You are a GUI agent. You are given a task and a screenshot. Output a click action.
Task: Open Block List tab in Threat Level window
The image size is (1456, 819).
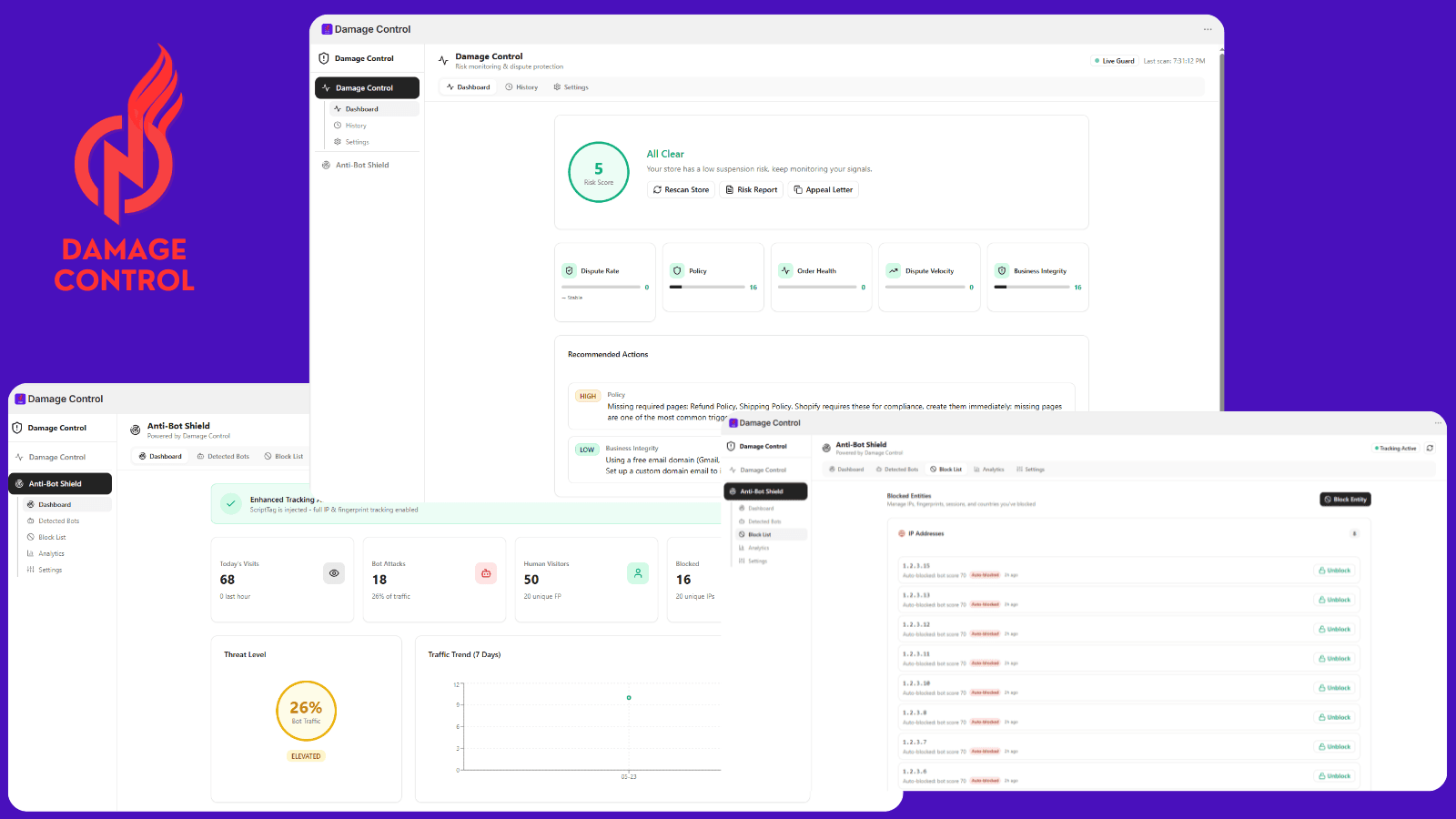(x=284, y=456)
